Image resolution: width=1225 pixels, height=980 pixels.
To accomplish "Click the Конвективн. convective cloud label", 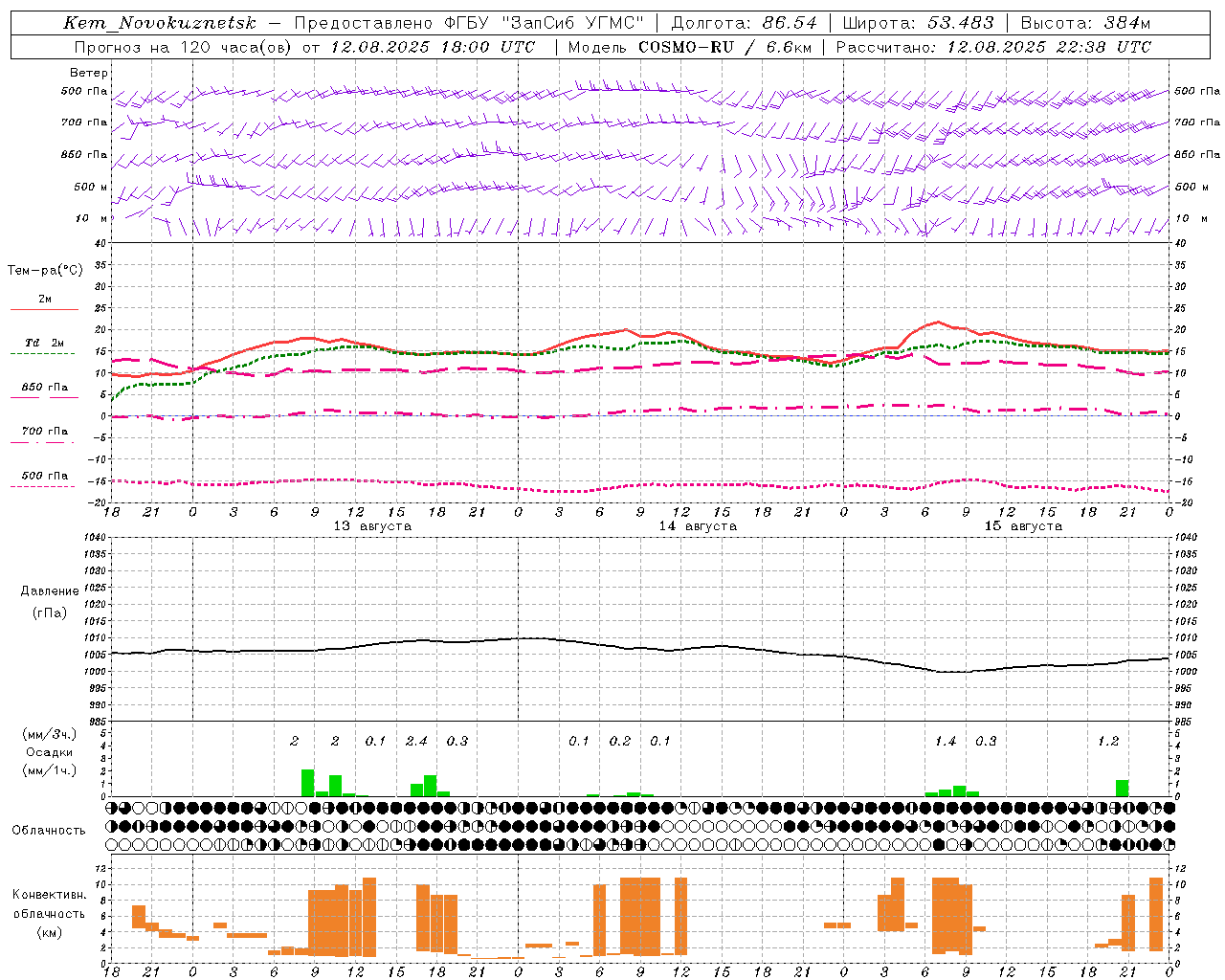I will [50, 895].
